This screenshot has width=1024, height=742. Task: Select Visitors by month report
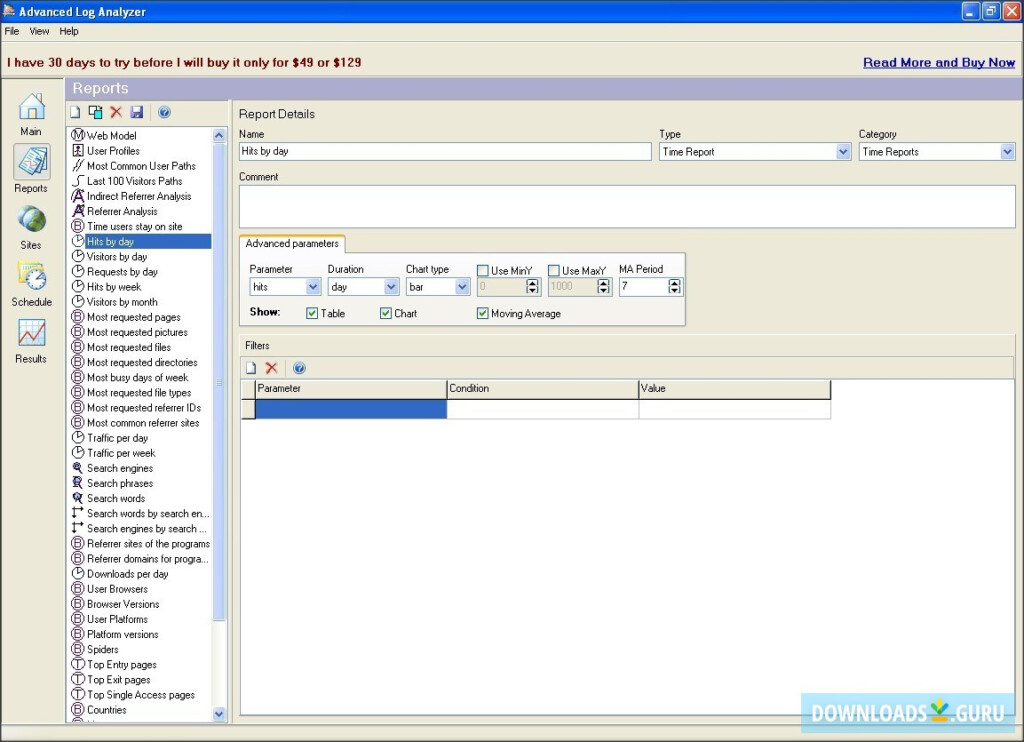pos(122,302)
